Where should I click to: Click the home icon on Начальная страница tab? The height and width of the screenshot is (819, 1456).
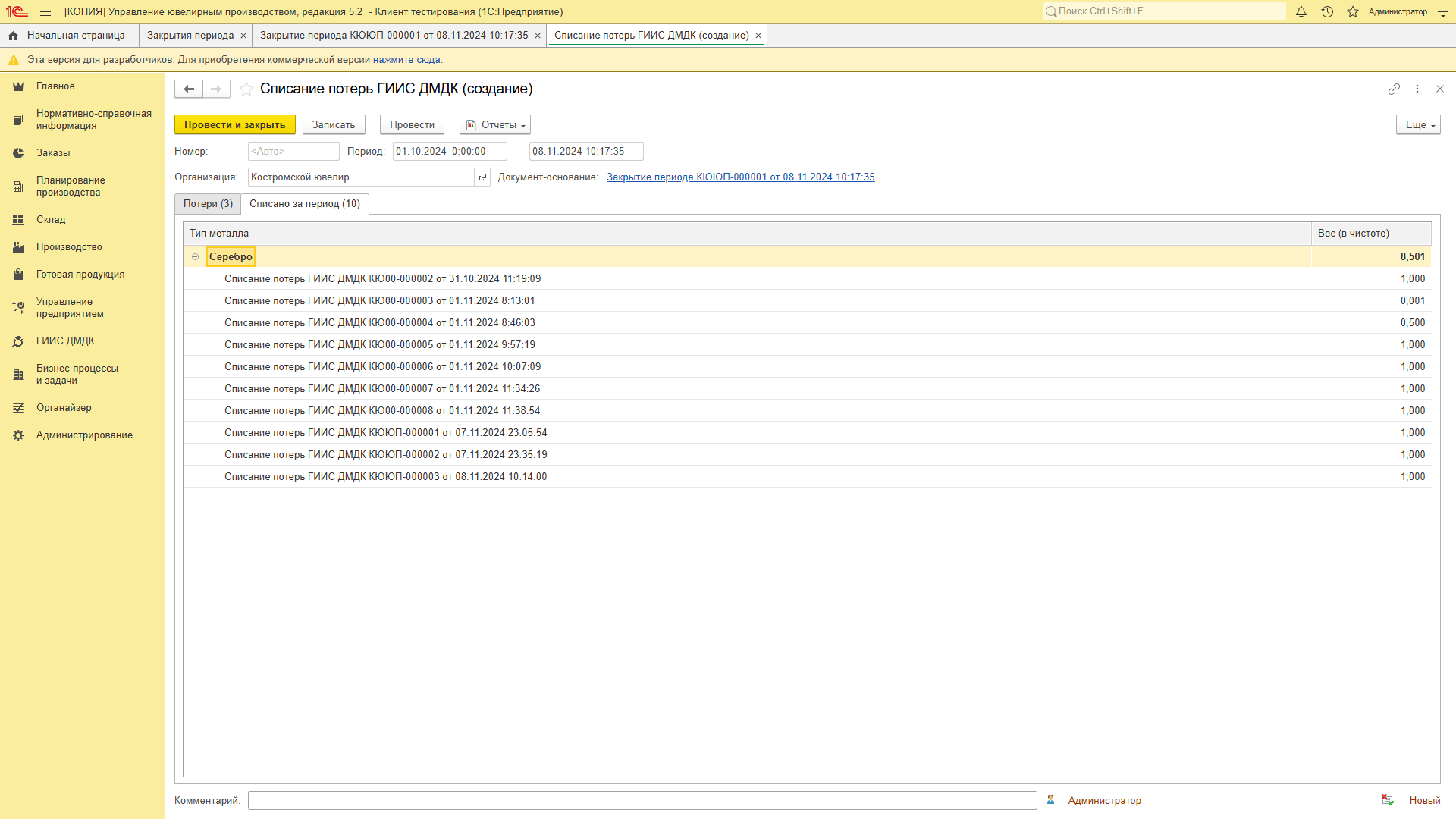[13, 36]
